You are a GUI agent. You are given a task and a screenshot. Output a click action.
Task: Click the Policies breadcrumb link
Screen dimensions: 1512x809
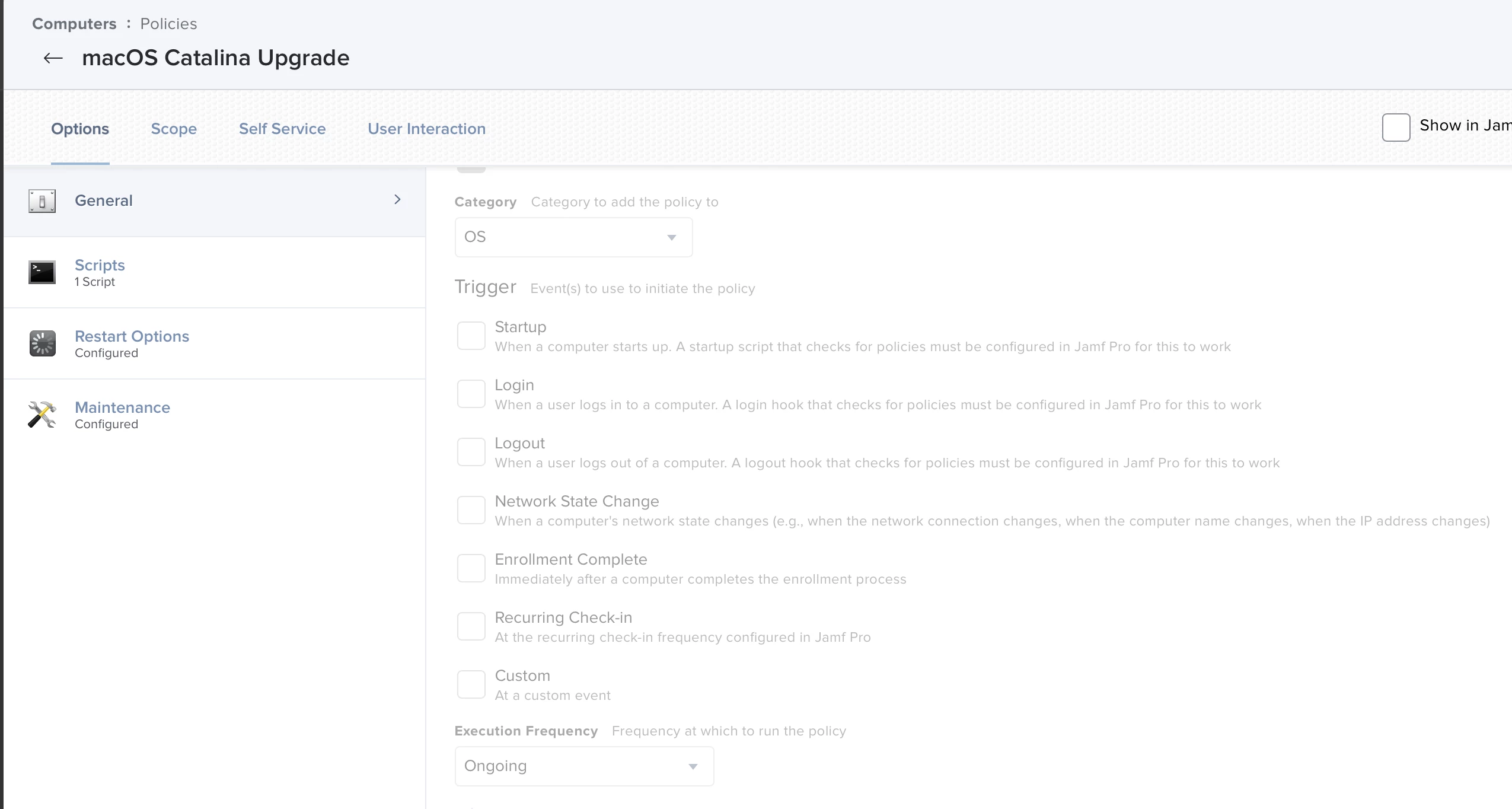click(168, 24)
